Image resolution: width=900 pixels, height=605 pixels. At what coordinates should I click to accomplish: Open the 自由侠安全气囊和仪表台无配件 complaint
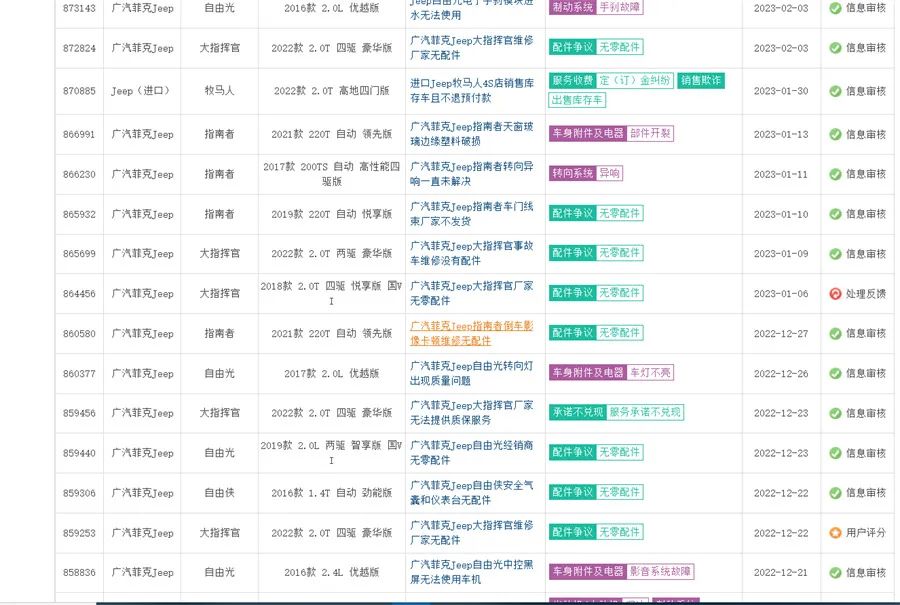click(x=472, y=493)
